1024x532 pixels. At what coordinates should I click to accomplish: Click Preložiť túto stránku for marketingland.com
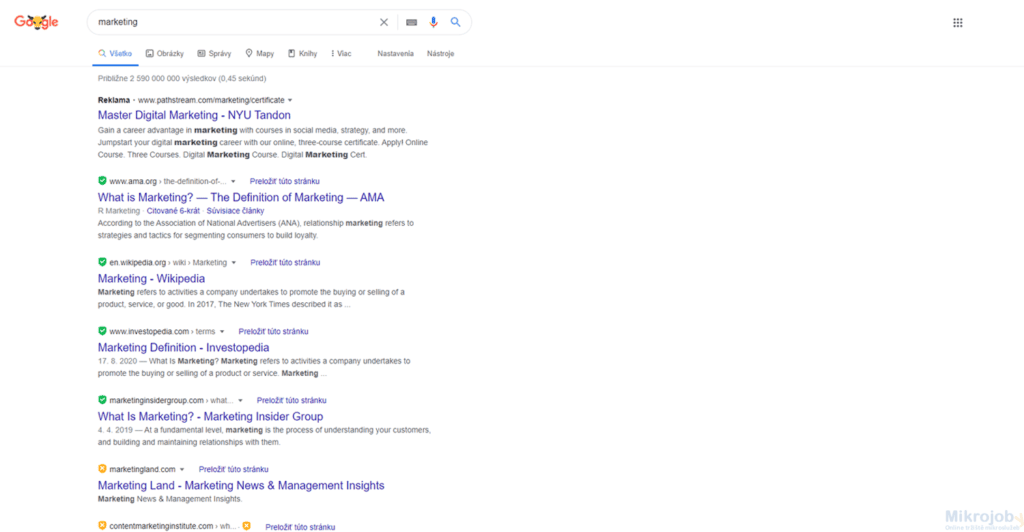click(234, 469)
